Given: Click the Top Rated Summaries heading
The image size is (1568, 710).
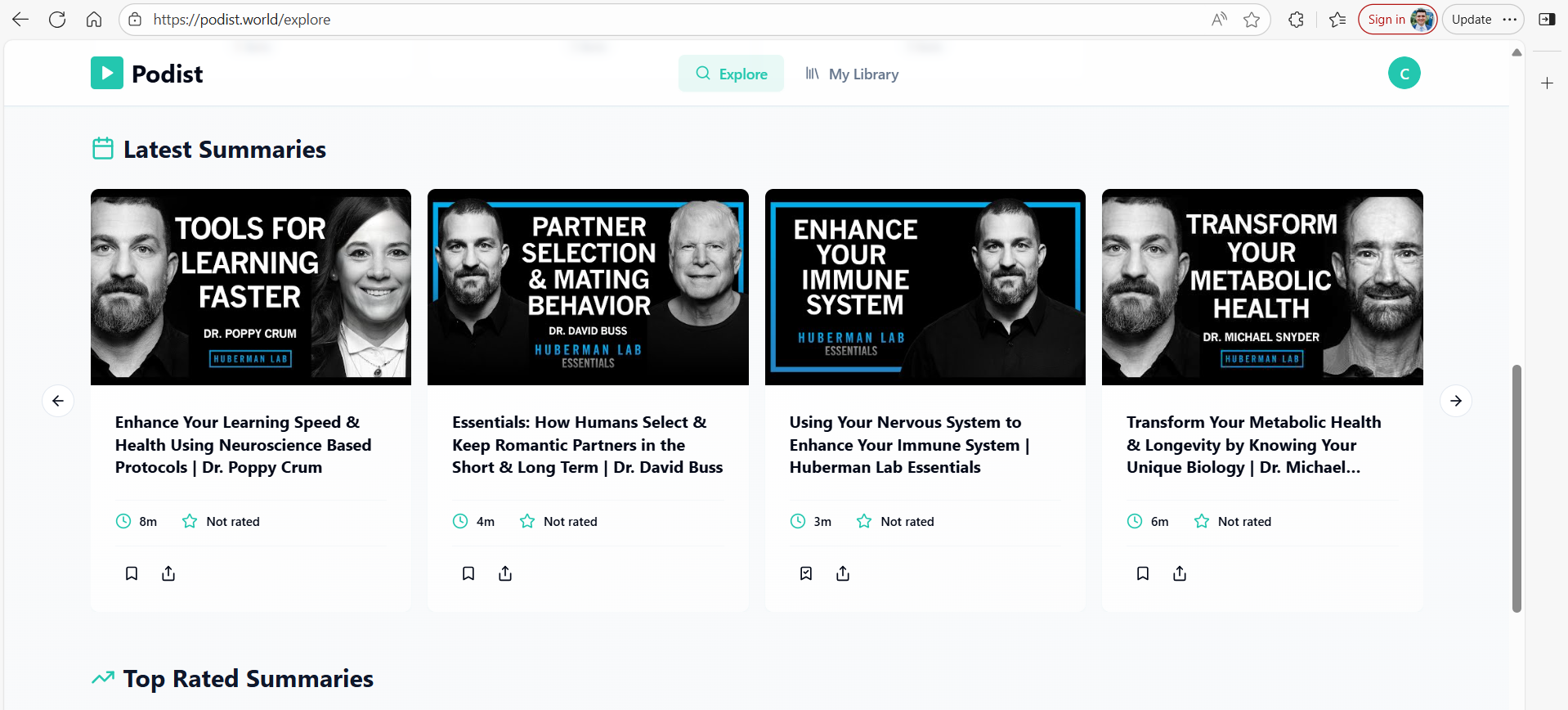Looking at the screenshot, I should pos(249,679).
